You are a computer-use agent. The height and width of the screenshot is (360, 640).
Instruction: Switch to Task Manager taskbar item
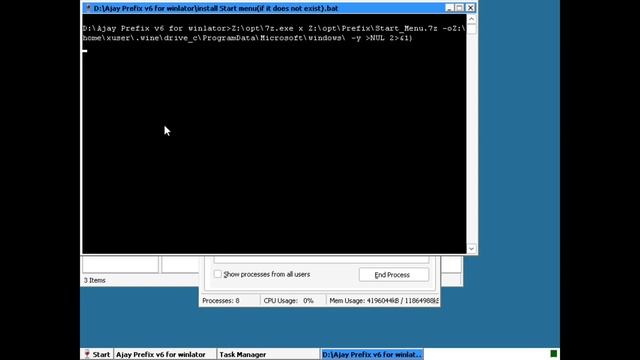[x=268, y=354]
